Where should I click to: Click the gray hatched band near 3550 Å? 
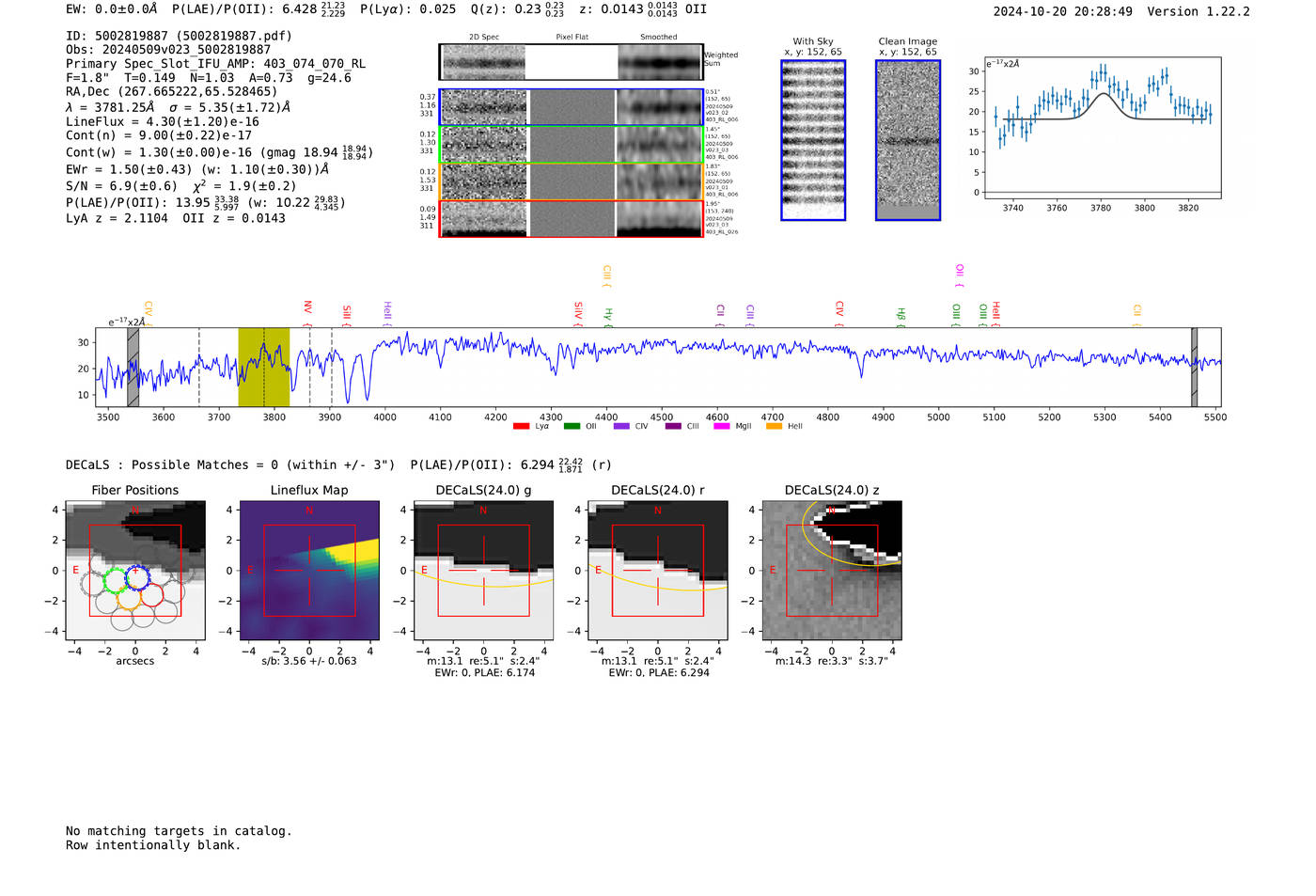[x=133, y=367]
